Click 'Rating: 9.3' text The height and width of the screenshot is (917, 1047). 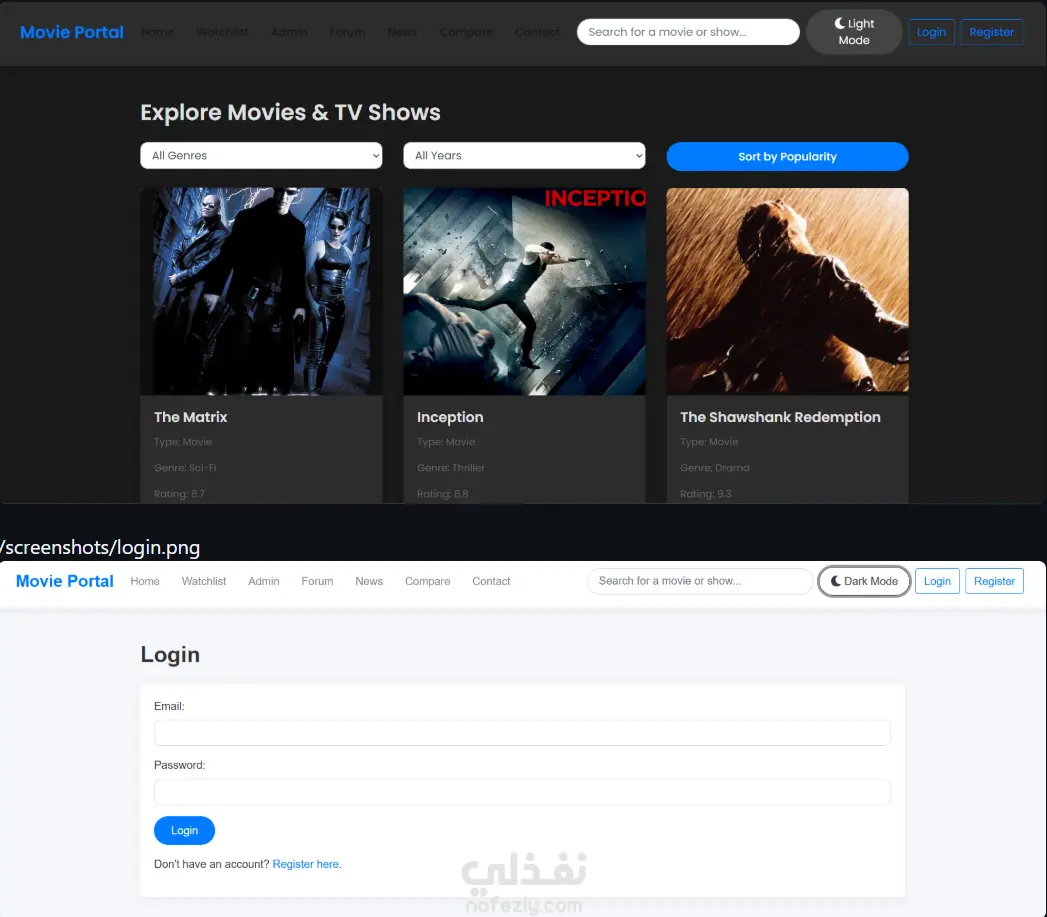[705, 494]
